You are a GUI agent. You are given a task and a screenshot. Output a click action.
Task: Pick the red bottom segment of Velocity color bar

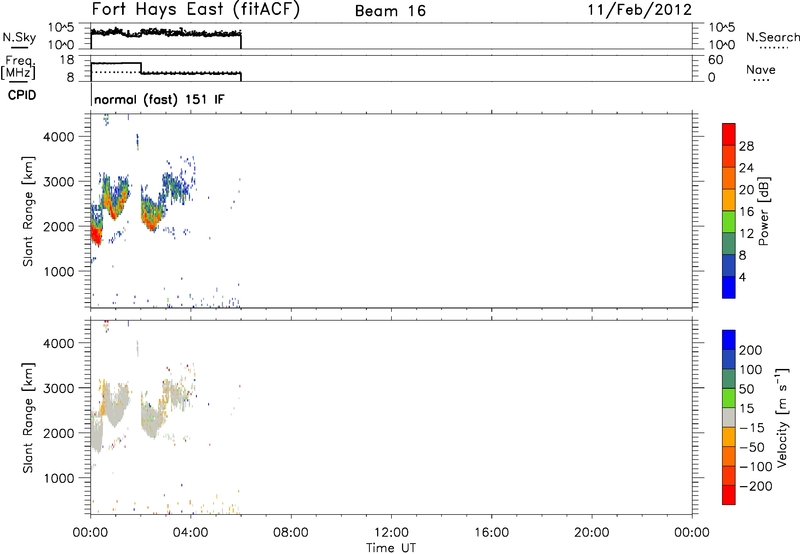(x=729, y=495)
